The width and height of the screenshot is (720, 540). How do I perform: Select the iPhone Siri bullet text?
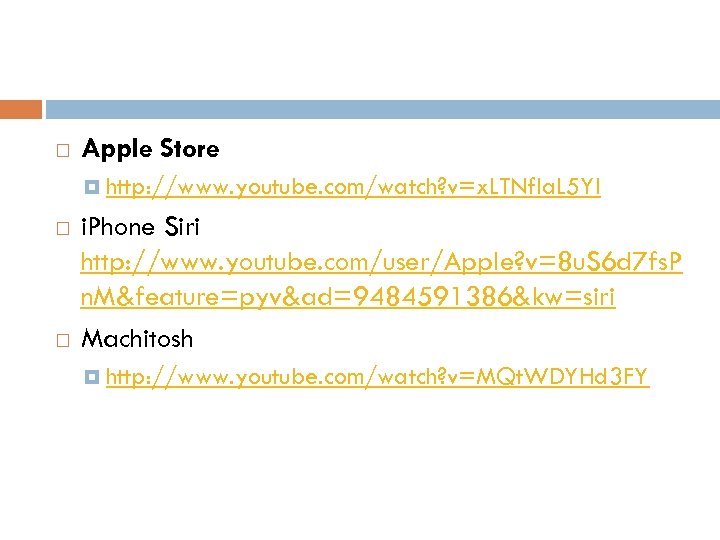click(x=140, y=227)
